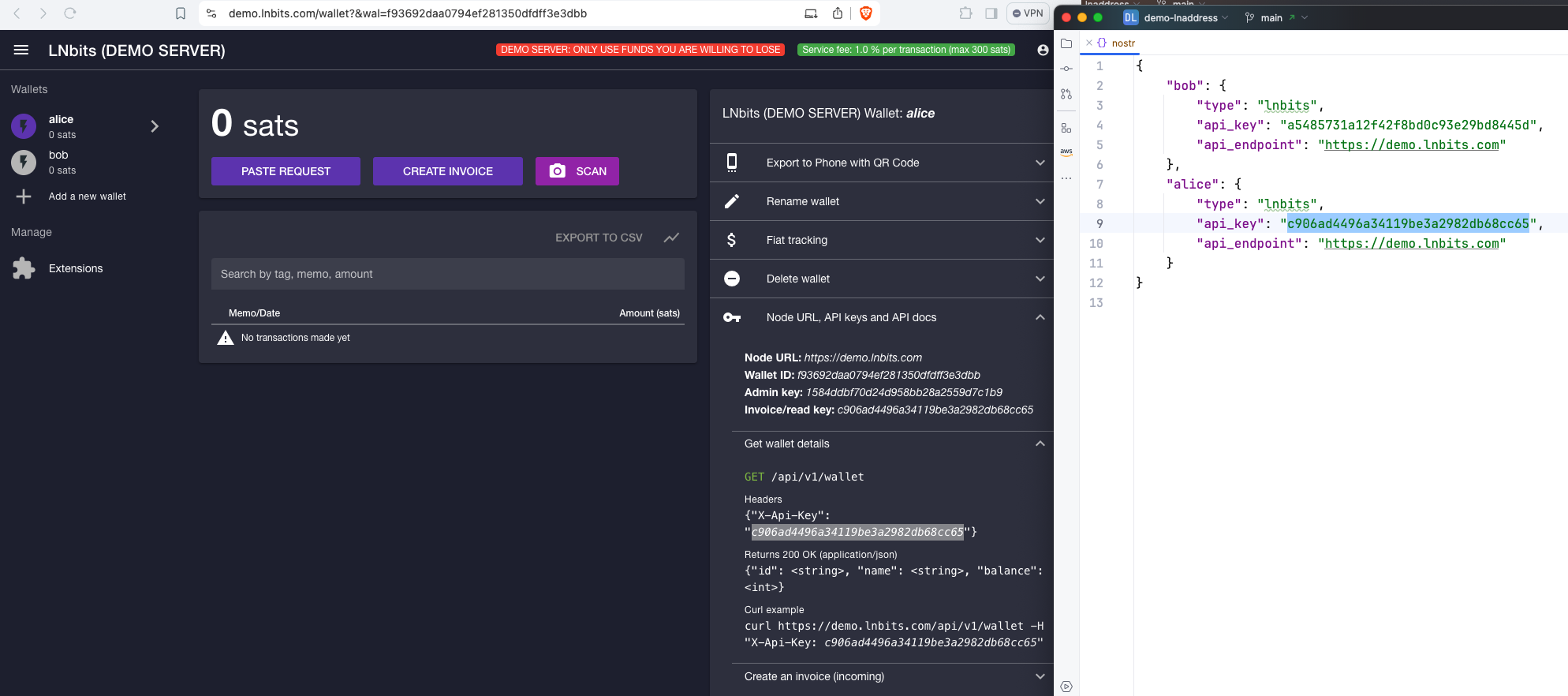The width and height of the screenshot is (1568, 696).
Task: Reload the browser page
Action: point(70,13)
